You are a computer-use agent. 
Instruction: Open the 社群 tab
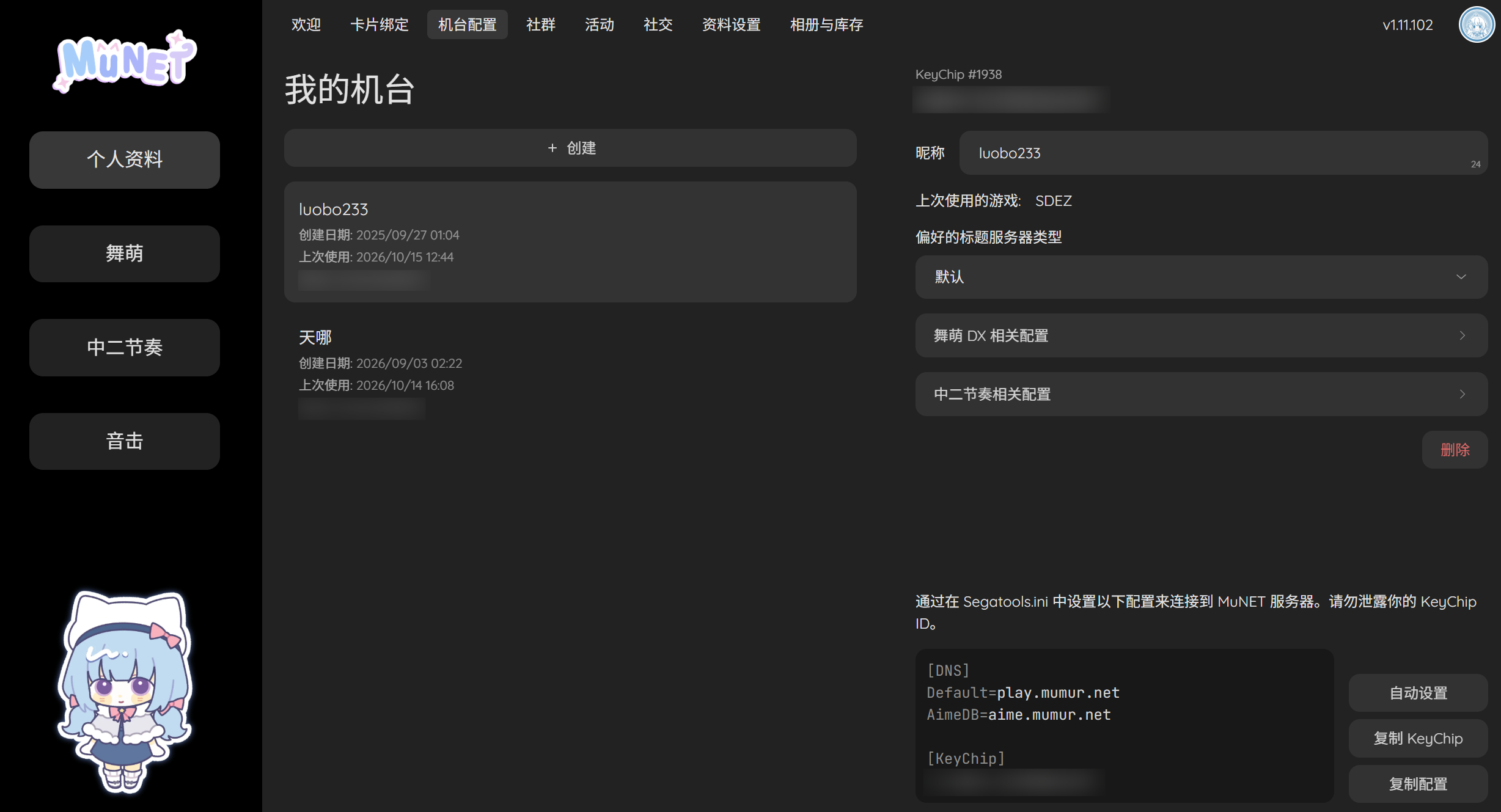(541, 24)
